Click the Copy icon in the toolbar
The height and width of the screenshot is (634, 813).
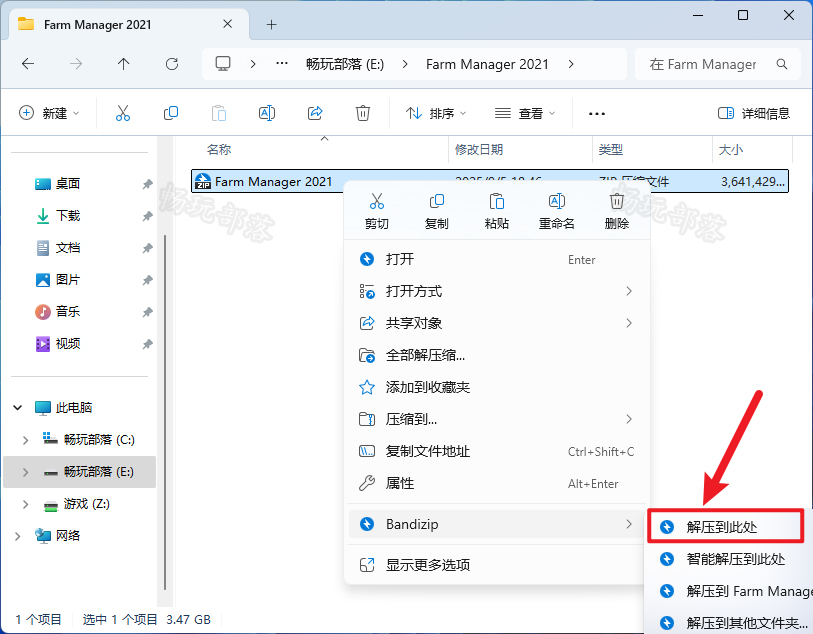171,113
